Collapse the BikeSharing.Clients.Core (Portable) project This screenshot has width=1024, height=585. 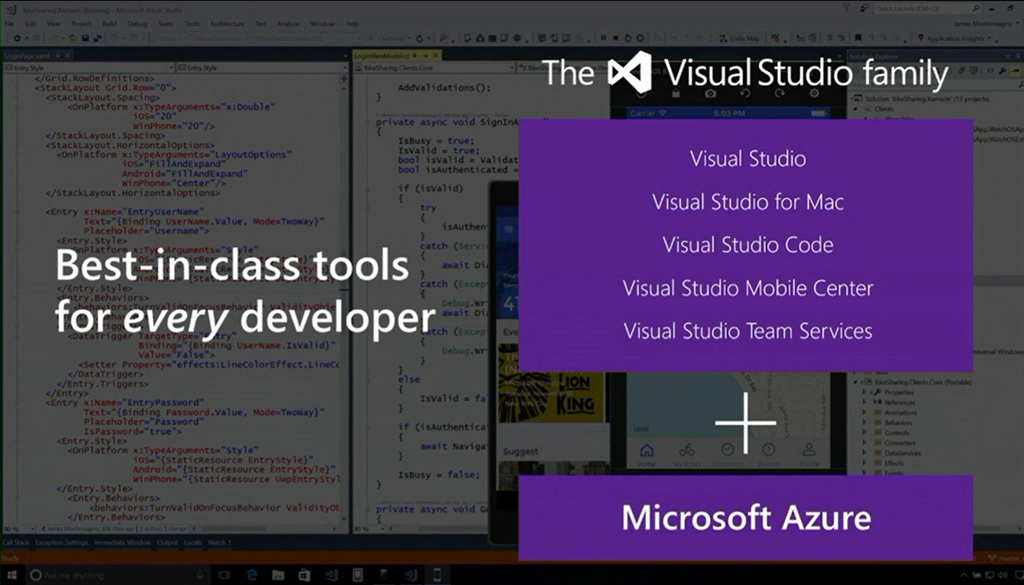click(856, 382)
